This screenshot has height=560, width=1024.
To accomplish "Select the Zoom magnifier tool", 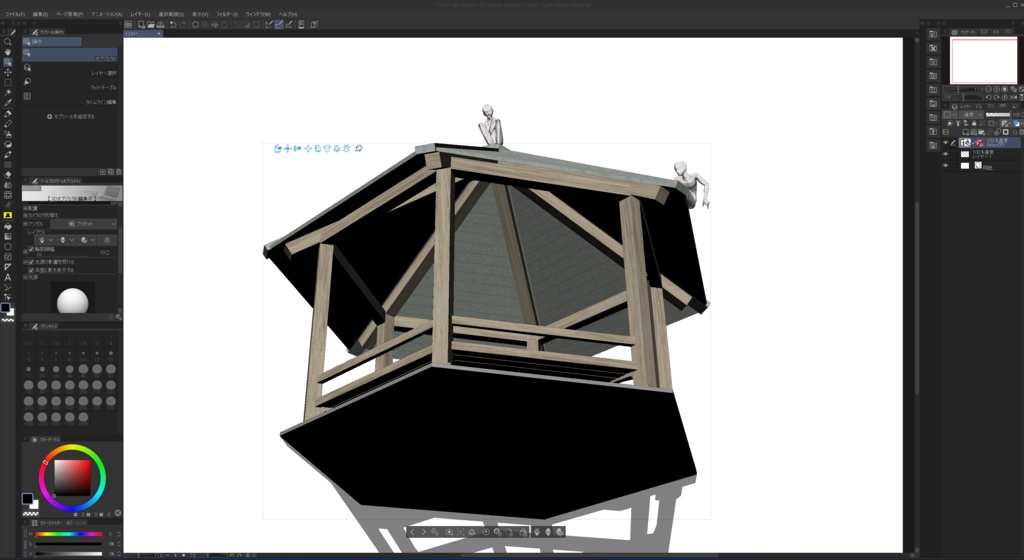I will [8, 42].
